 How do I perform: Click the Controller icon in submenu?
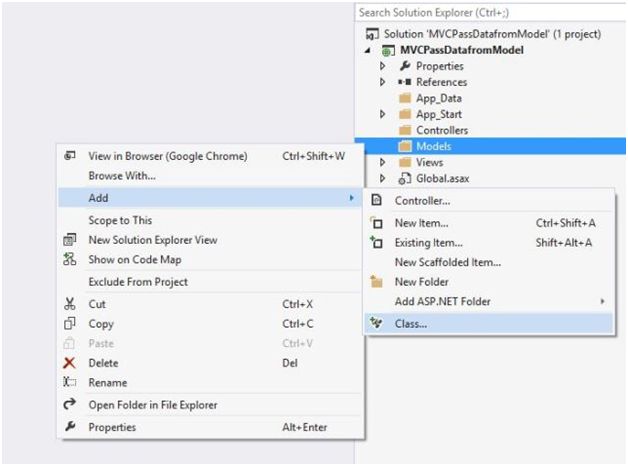[x=377, y=201]
